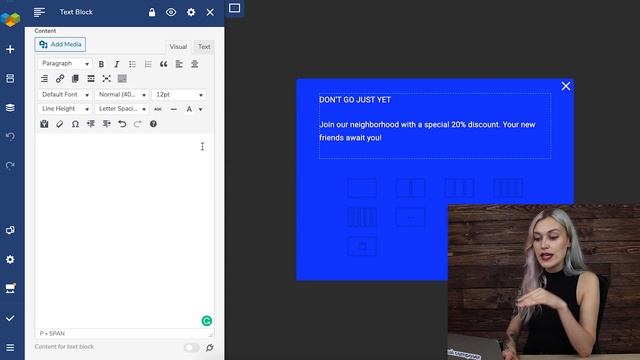The width and height of the screenshot is (640, 360).
Task: Increase indent
Action: pyautogui.click(x=106, y=124)
